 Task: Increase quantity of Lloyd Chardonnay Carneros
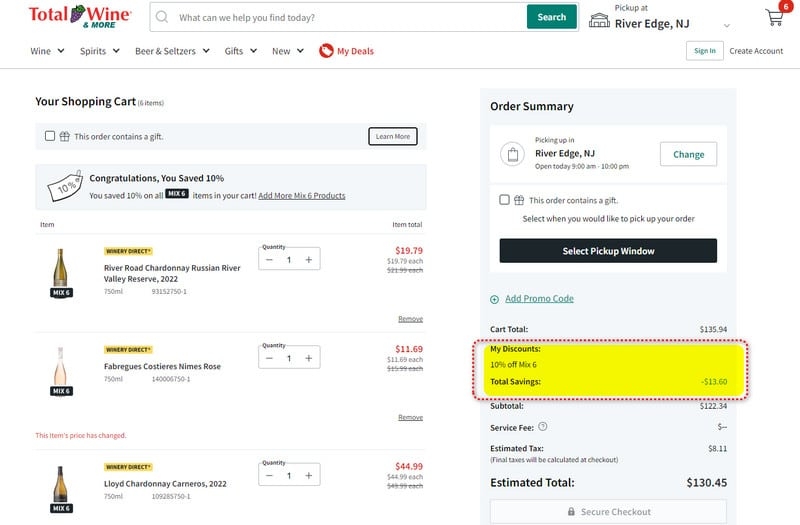[309, 476]
